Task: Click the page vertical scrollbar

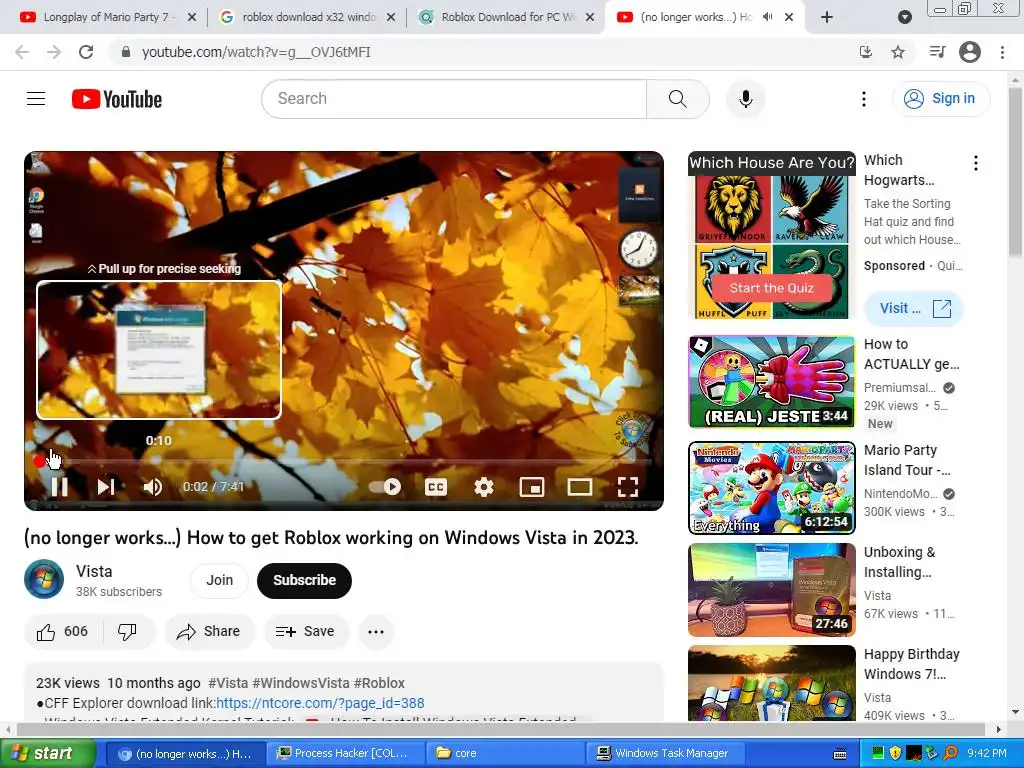Action: pos(1015,173)
